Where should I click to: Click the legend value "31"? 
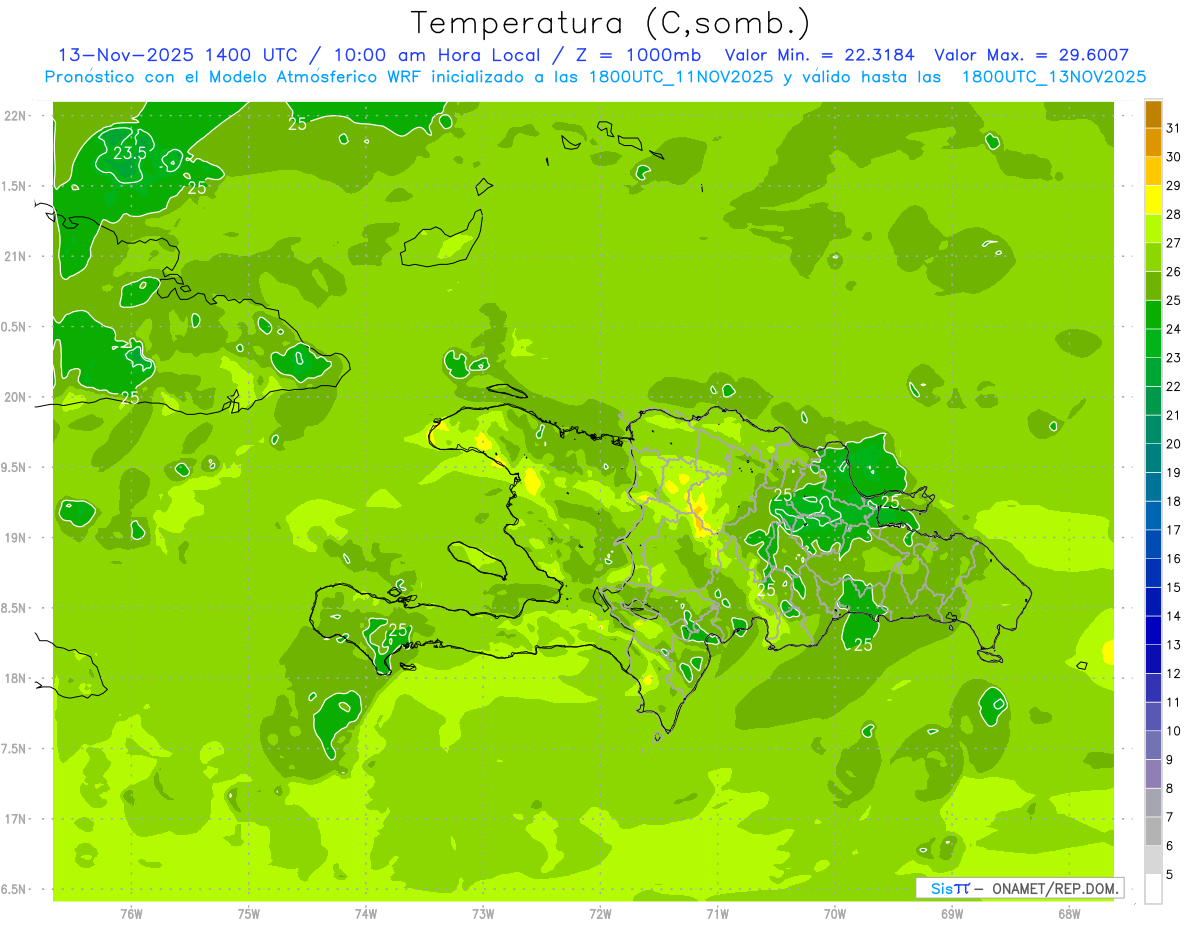coord(1174,128)
